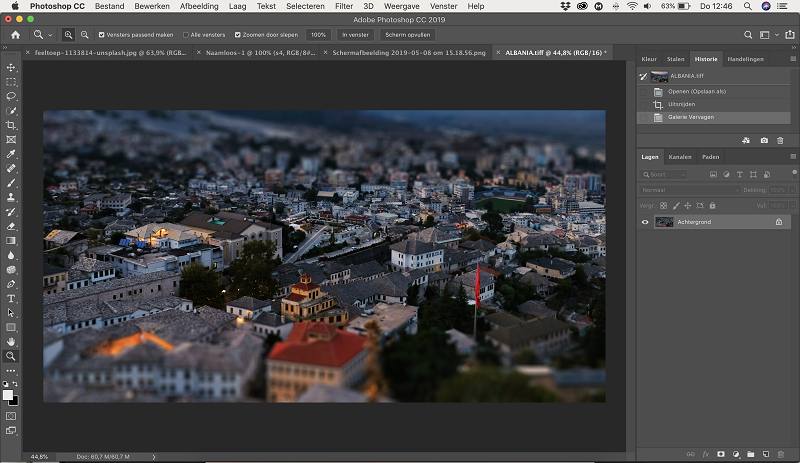The image size is (800, 463).
Task: Select the Clone Stamp tool
Action: tap(11, 197)
